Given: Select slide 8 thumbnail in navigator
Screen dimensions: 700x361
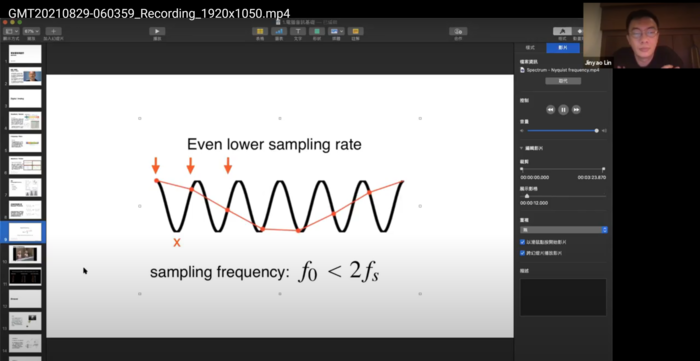Looking at the screenshot, I should coord(25,210).
